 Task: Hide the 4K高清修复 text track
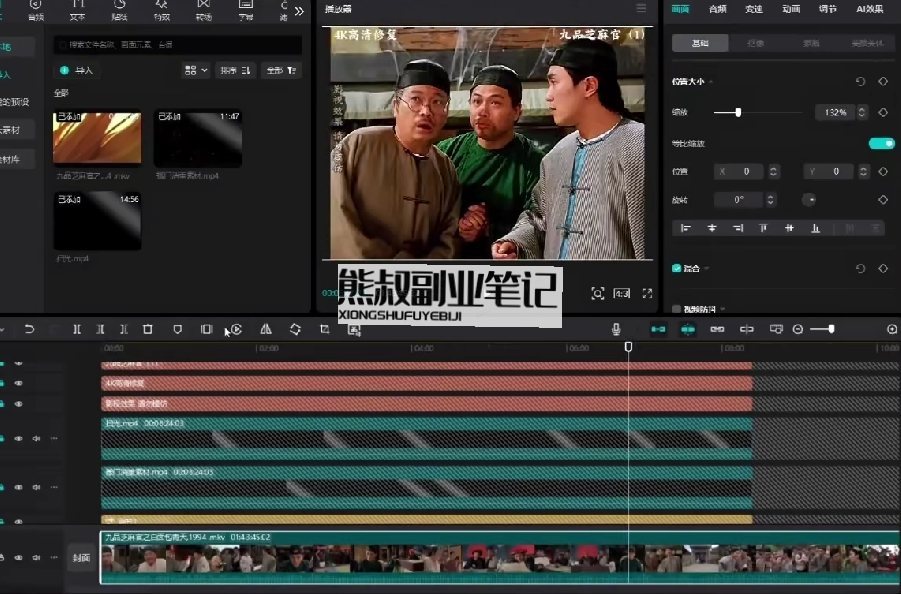[x=18, y=383]
